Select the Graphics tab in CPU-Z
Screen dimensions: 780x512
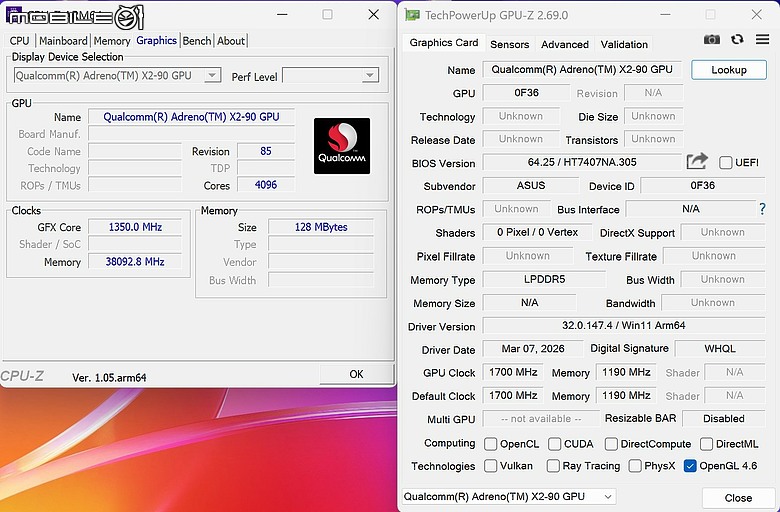(156, 40)
